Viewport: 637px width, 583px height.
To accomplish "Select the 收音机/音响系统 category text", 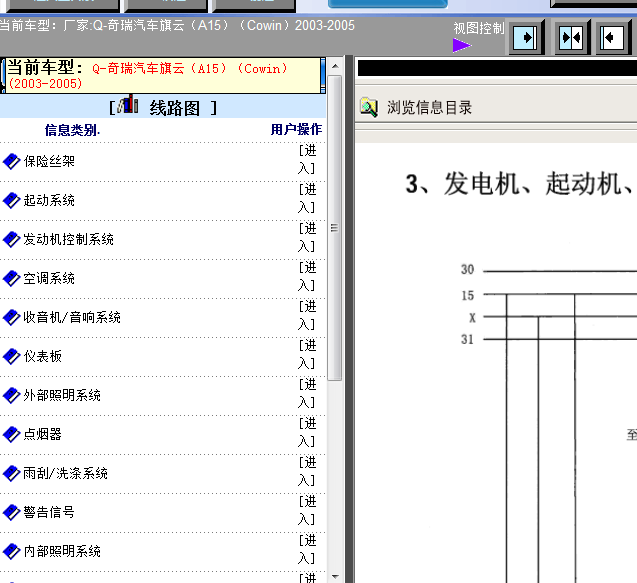I will (72, 317).
